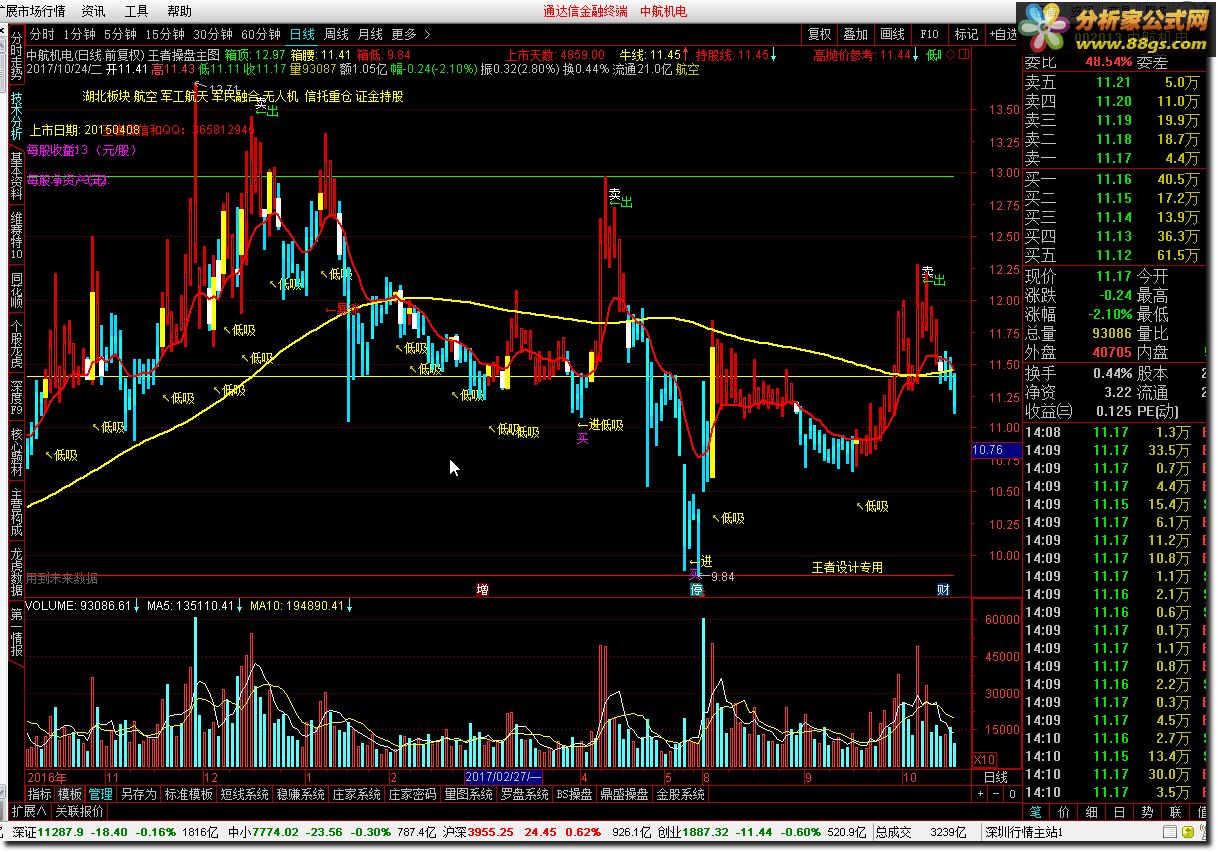Image resolution: width=1218 pixels, height=852 pixels.
Task: Select the 细 tab in tick panel
Action: pyautogui.click(x=1091, y=812)
